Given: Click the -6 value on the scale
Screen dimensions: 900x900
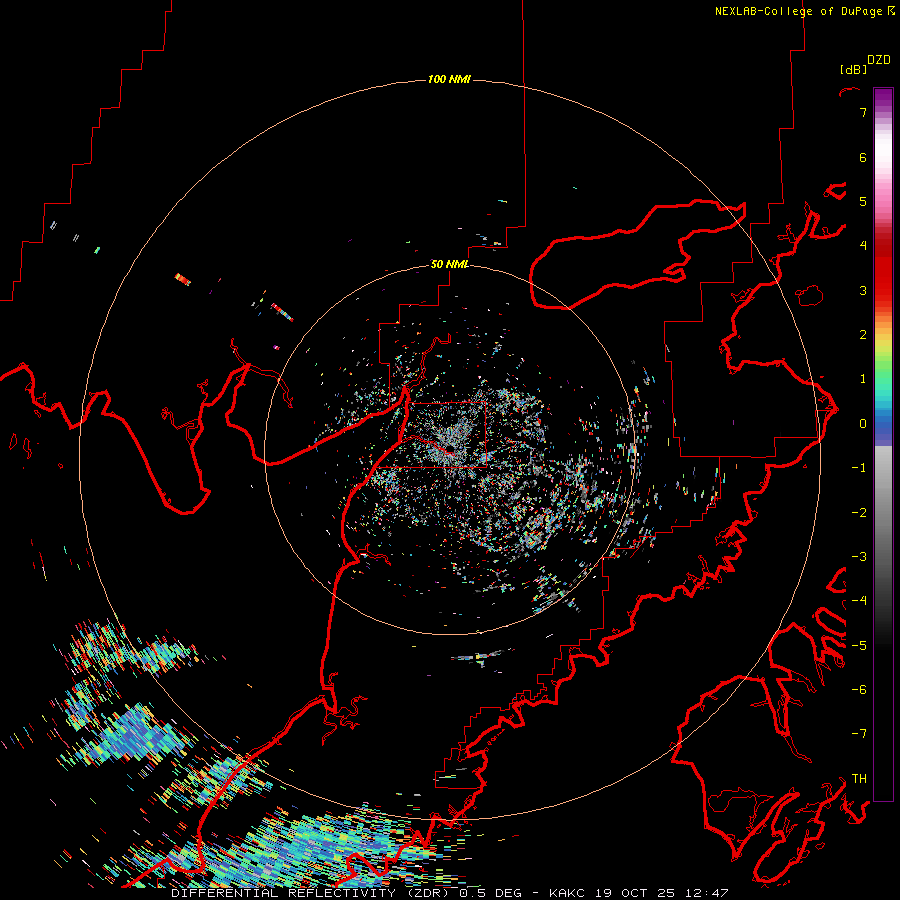Looking at the screenshot, I should [x=859, y=690].
